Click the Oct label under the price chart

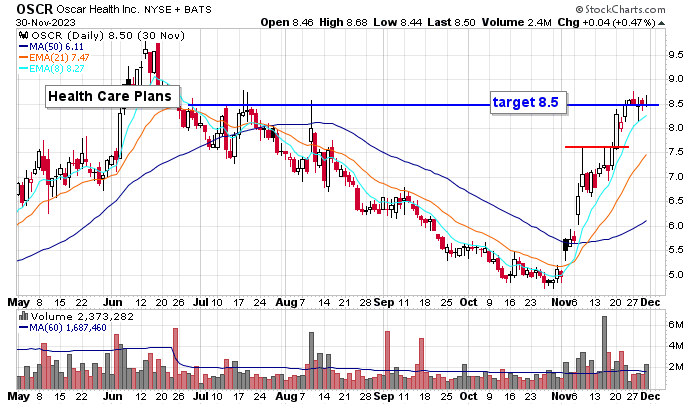click(468, 302)
